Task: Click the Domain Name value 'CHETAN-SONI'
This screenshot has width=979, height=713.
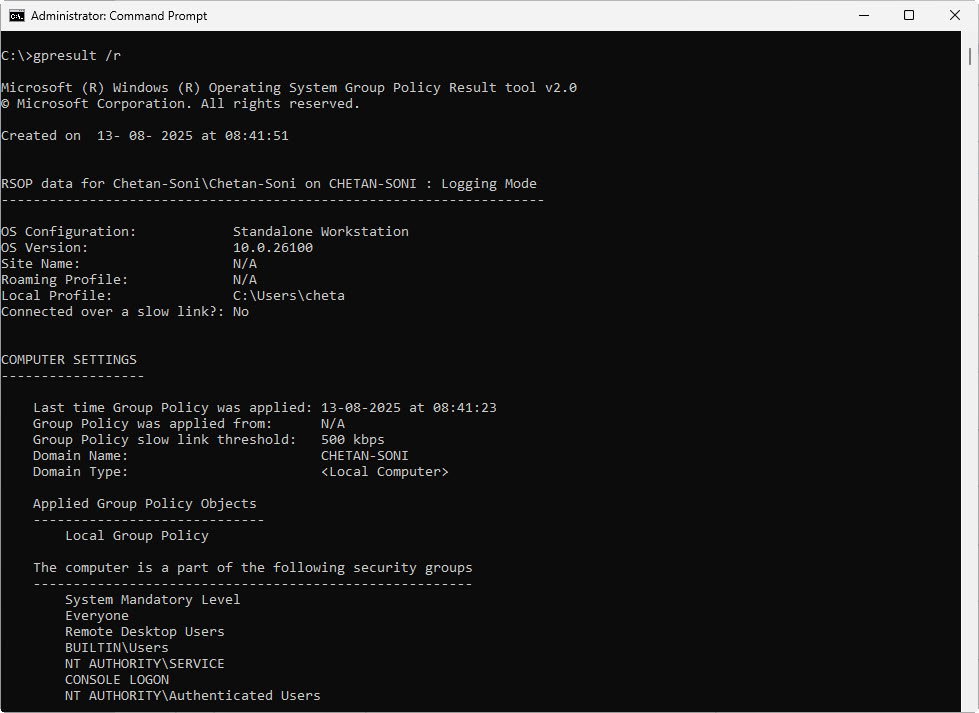Action: pos(365,456)
